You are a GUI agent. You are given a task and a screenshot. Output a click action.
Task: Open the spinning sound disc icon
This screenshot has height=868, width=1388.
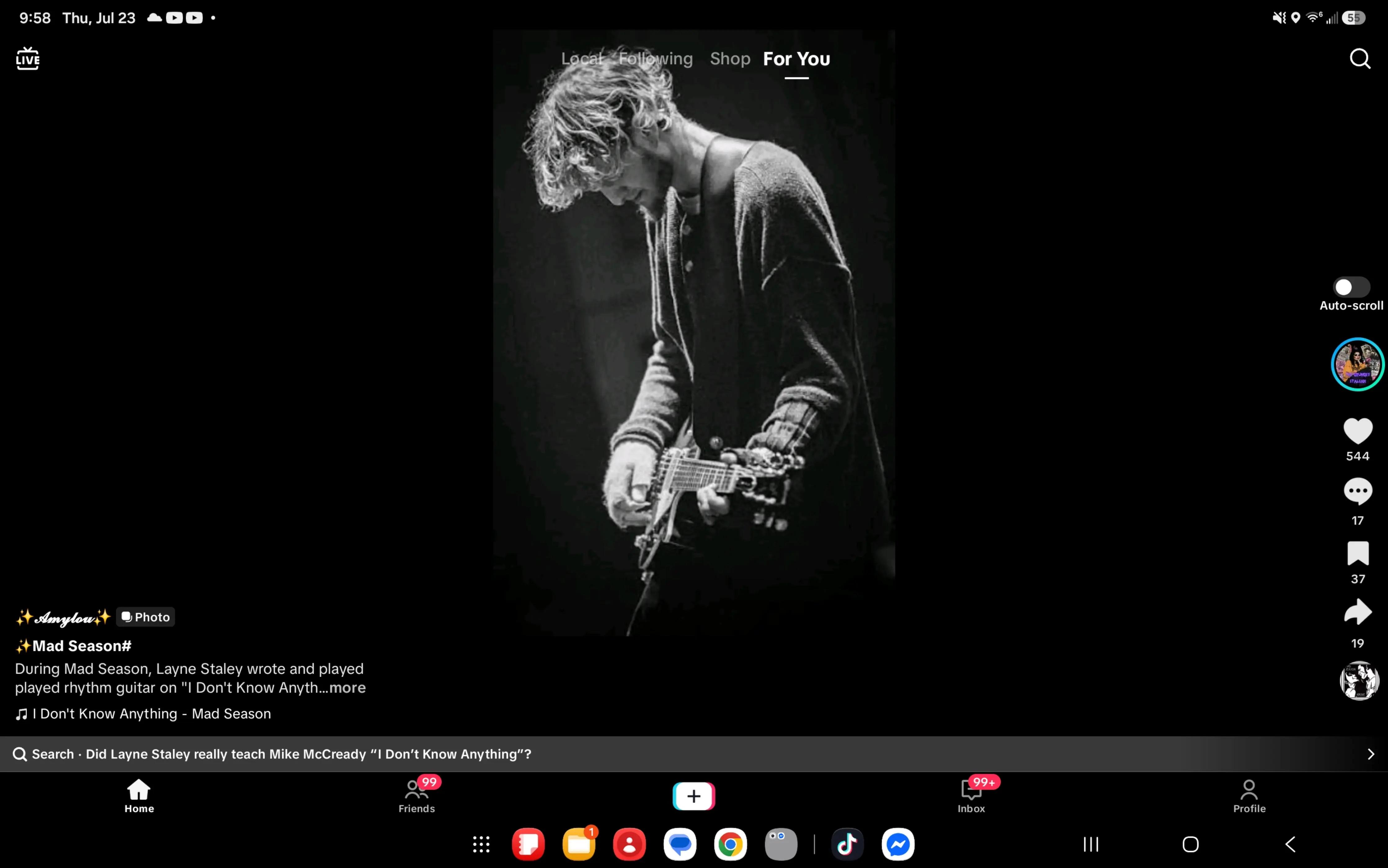[1359, 681]
